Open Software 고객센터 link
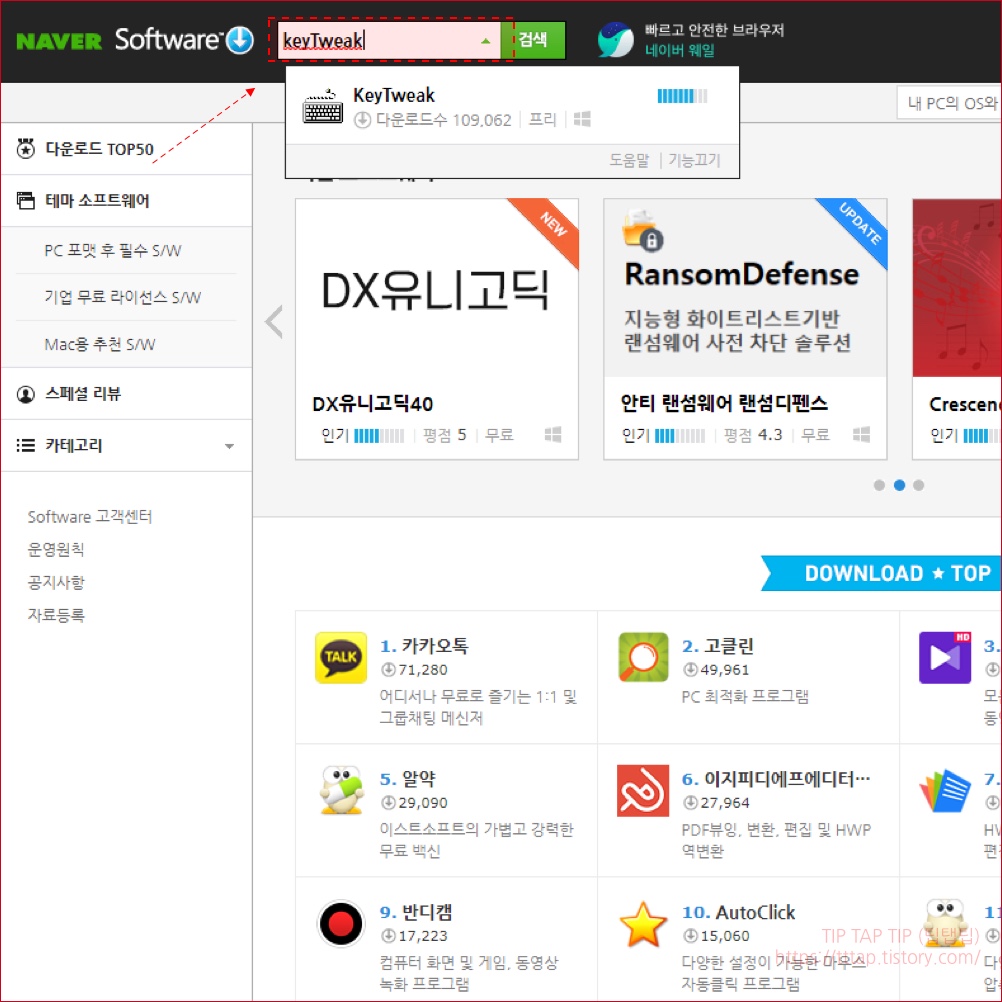The width and height of the screenshot is (1002, 1002). click(89, 516)
